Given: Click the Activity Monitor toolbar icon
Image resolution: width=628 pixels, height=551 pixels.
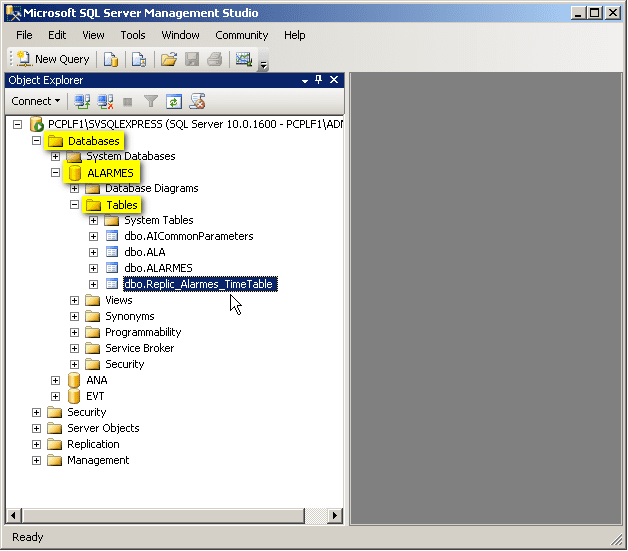Looking at the screenshot, I should pyautogui.click(x=243, y=59).
